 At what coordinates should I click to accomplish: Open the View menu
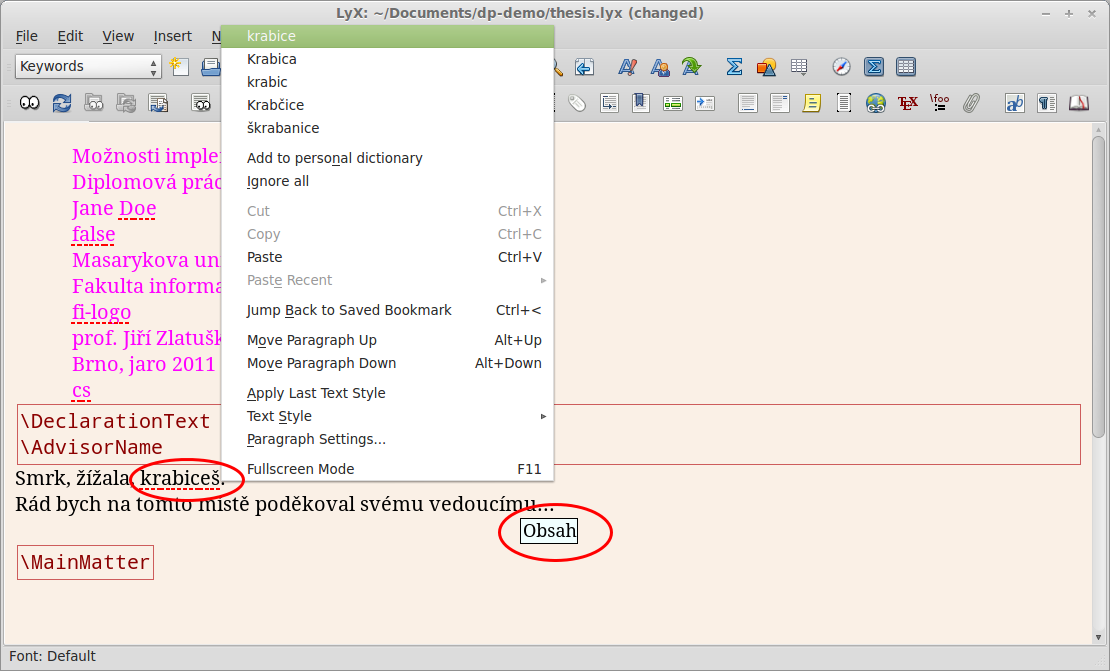click(118, 36)
